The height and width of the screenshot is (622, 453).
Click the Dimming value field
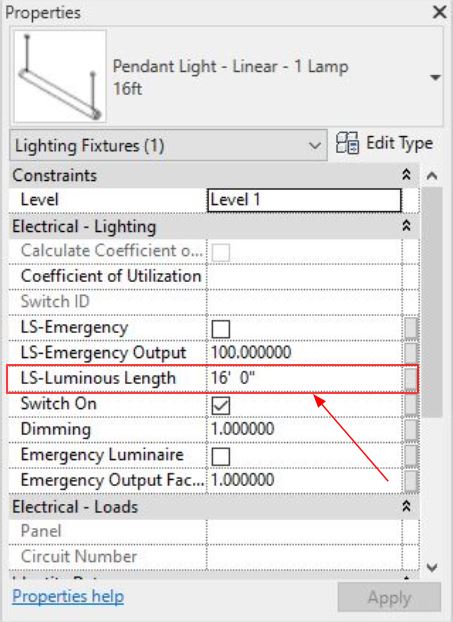tap(304, 429)
